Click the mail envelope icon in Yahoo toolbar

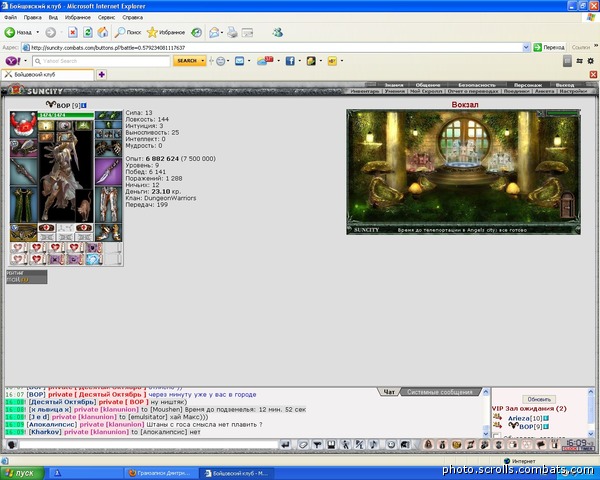240,61
